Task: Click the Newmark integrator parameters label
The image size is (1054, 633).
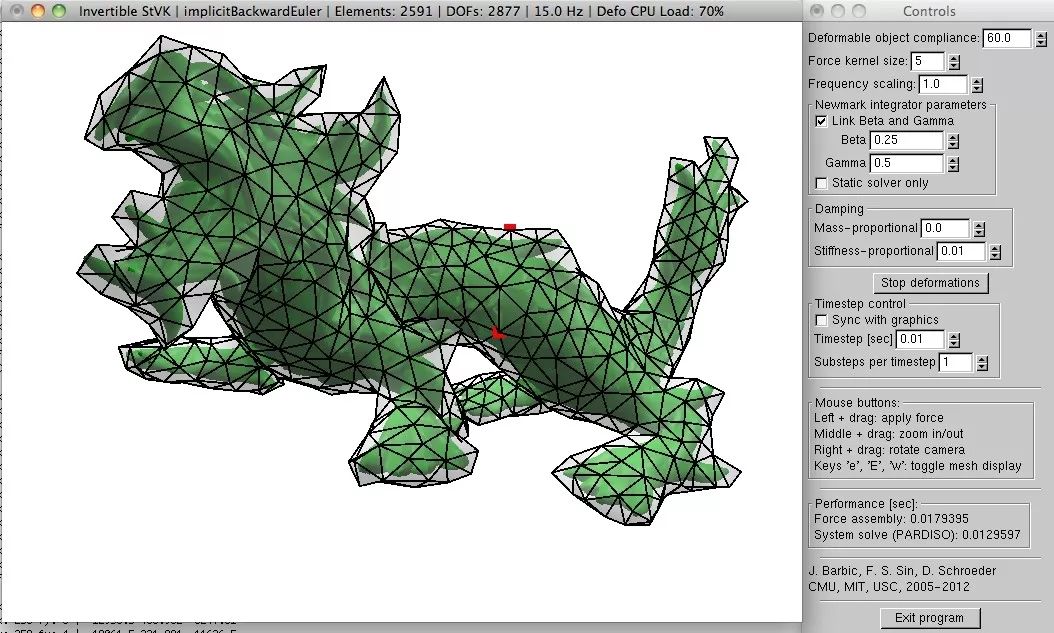Action: [x=901, y=105]
